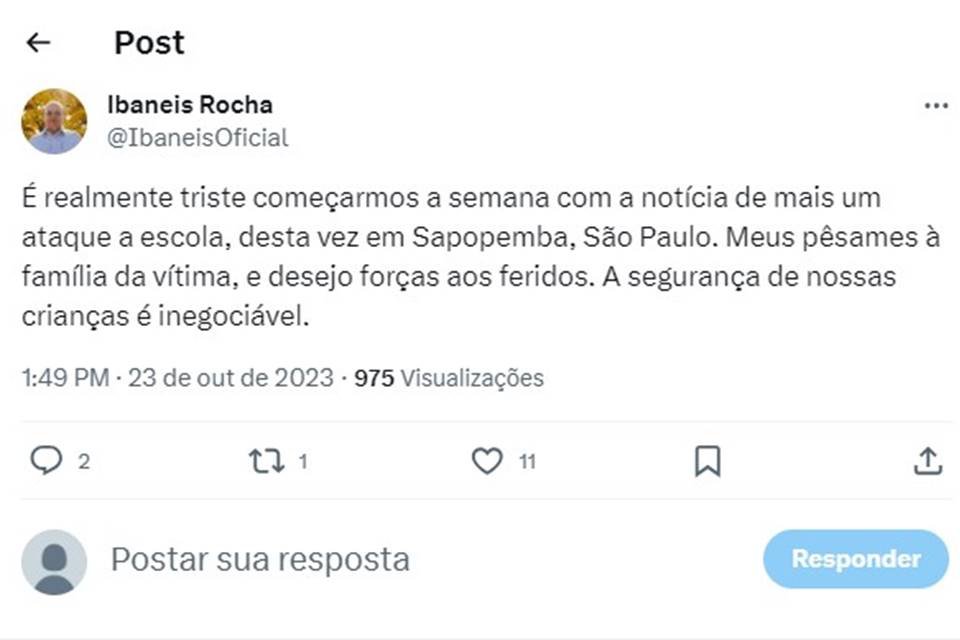Click the gray user avatar placeholder
The height and width of the screenshot is (640, 960).
(x=54, y=561)
